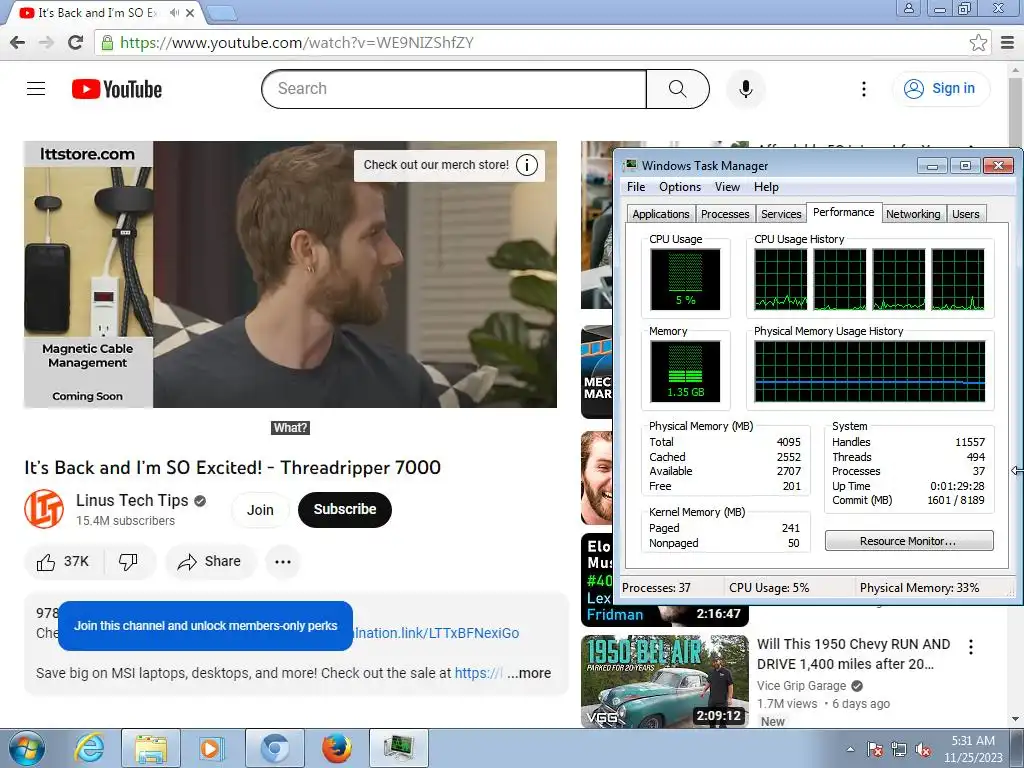
Task: Open the 1950 Bel Air video thumbnail
Action: pyautogui.click(x=665, y=681)
